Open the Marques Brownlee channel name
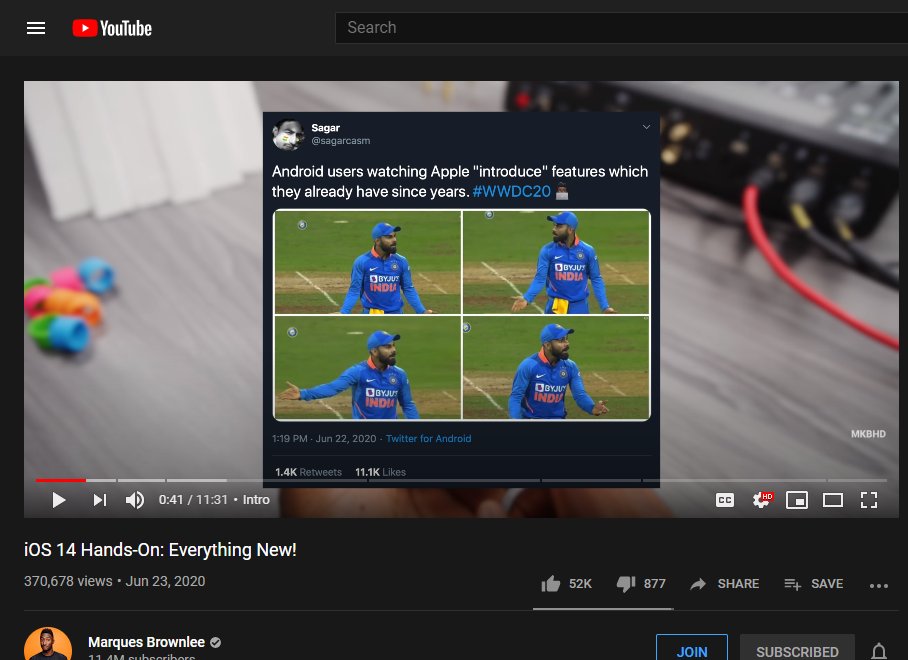Screen dimensions: 908x660 click(147, 642)
